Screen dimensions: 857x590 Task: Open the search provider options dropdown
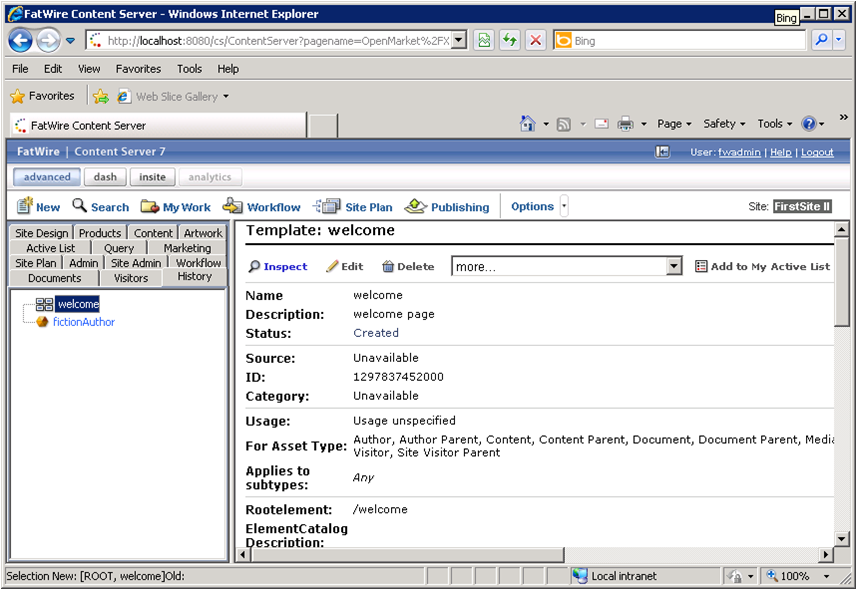pos(839,40)
